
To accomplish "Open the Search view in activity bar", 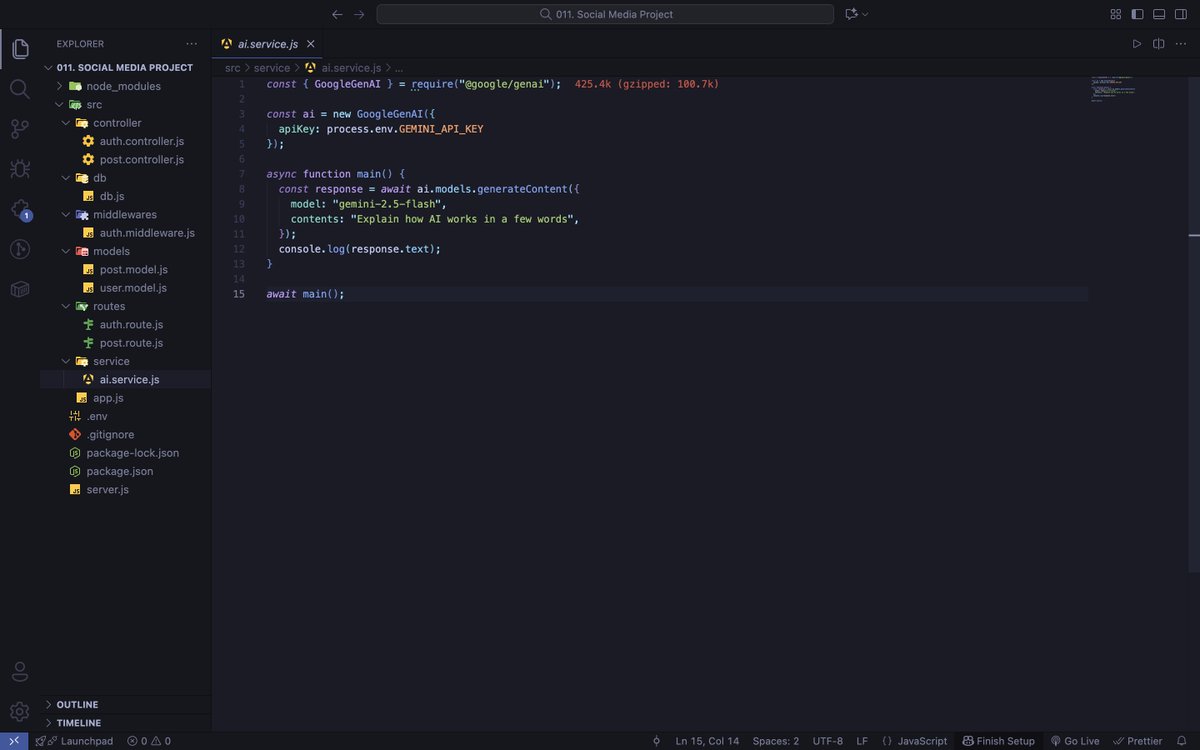I will [x=20, y=89].
